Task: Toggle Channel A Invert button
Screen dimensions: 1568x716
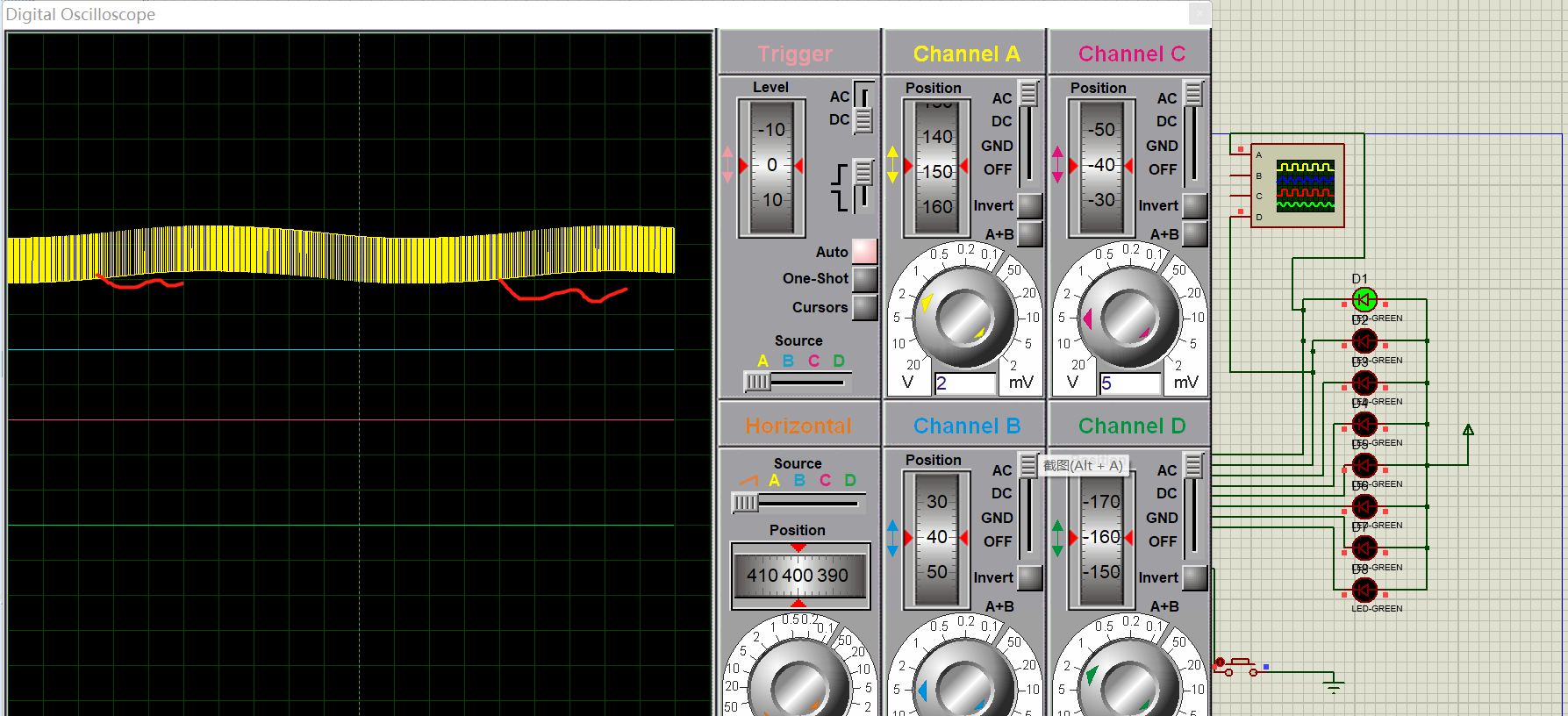Action: click(x=1030, y=205)
